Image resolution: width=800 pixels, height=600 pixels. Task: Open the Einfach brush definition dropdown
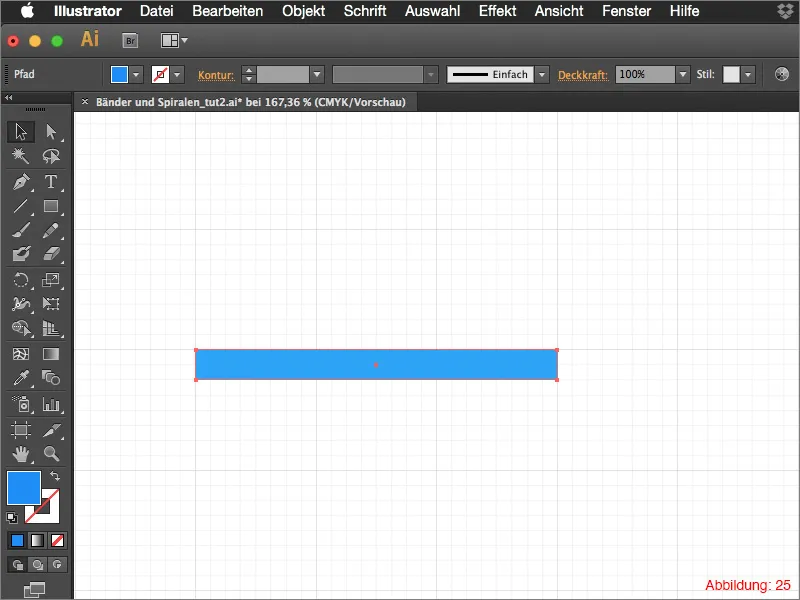click(x=542, y=74)
